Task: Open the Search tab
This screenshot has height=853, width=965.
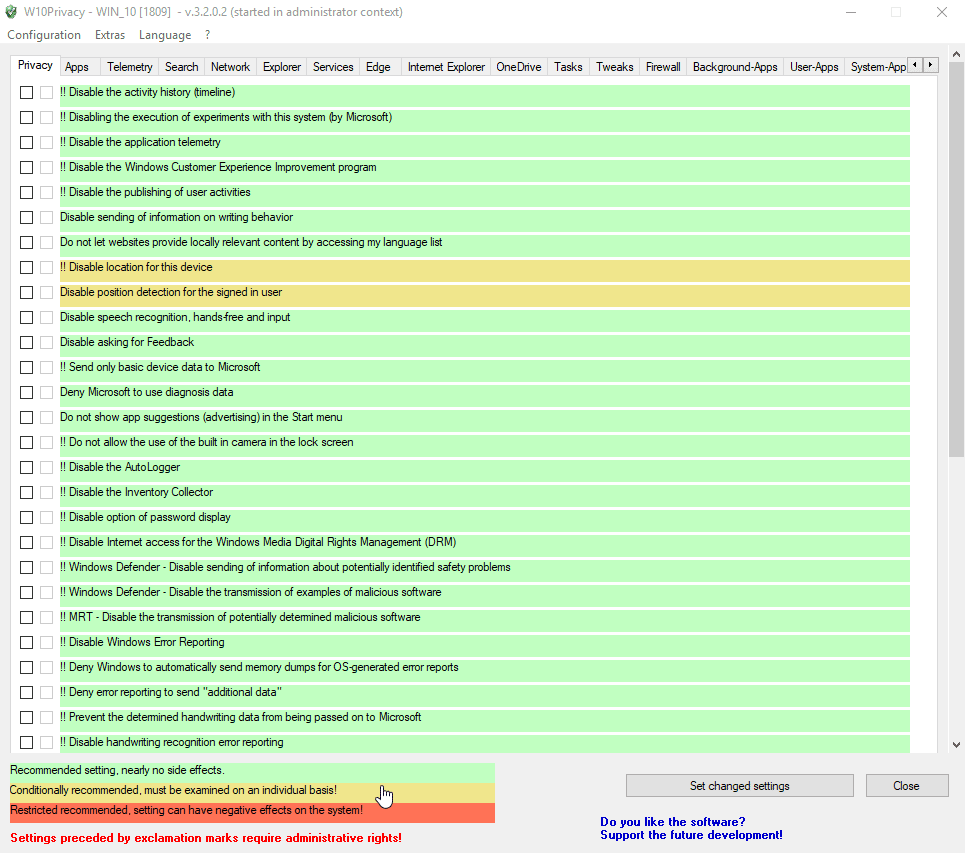Action: coord(182,67)
